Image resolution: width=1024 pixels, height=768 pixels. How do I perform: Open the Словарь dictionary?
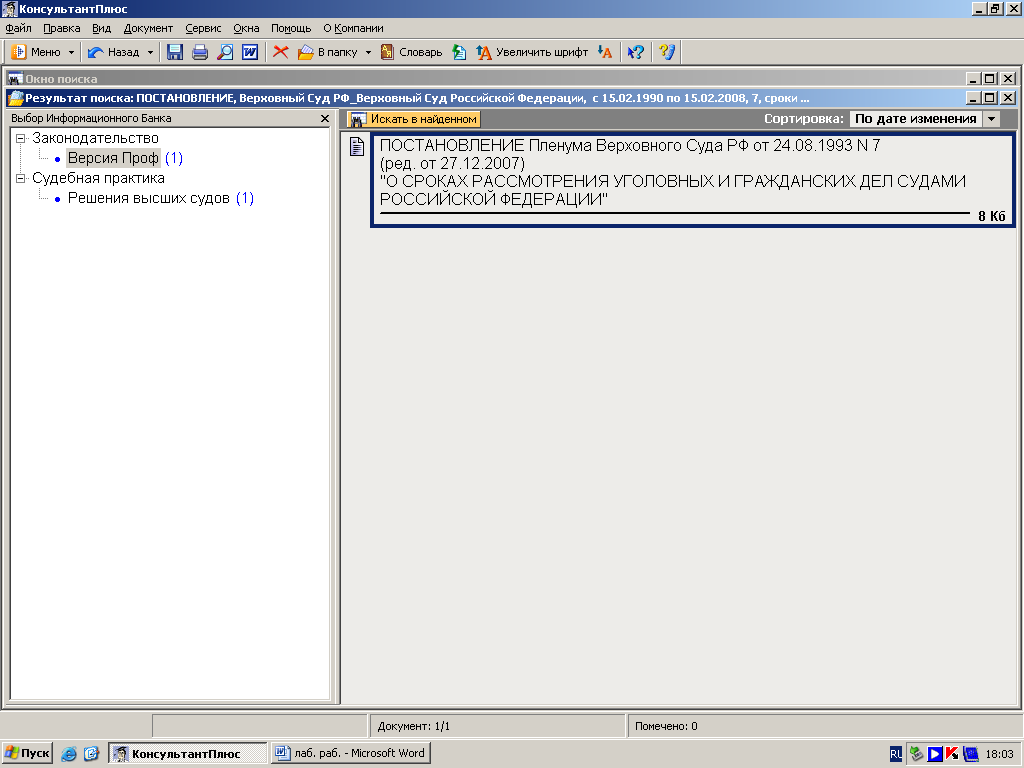click(411, 52)
